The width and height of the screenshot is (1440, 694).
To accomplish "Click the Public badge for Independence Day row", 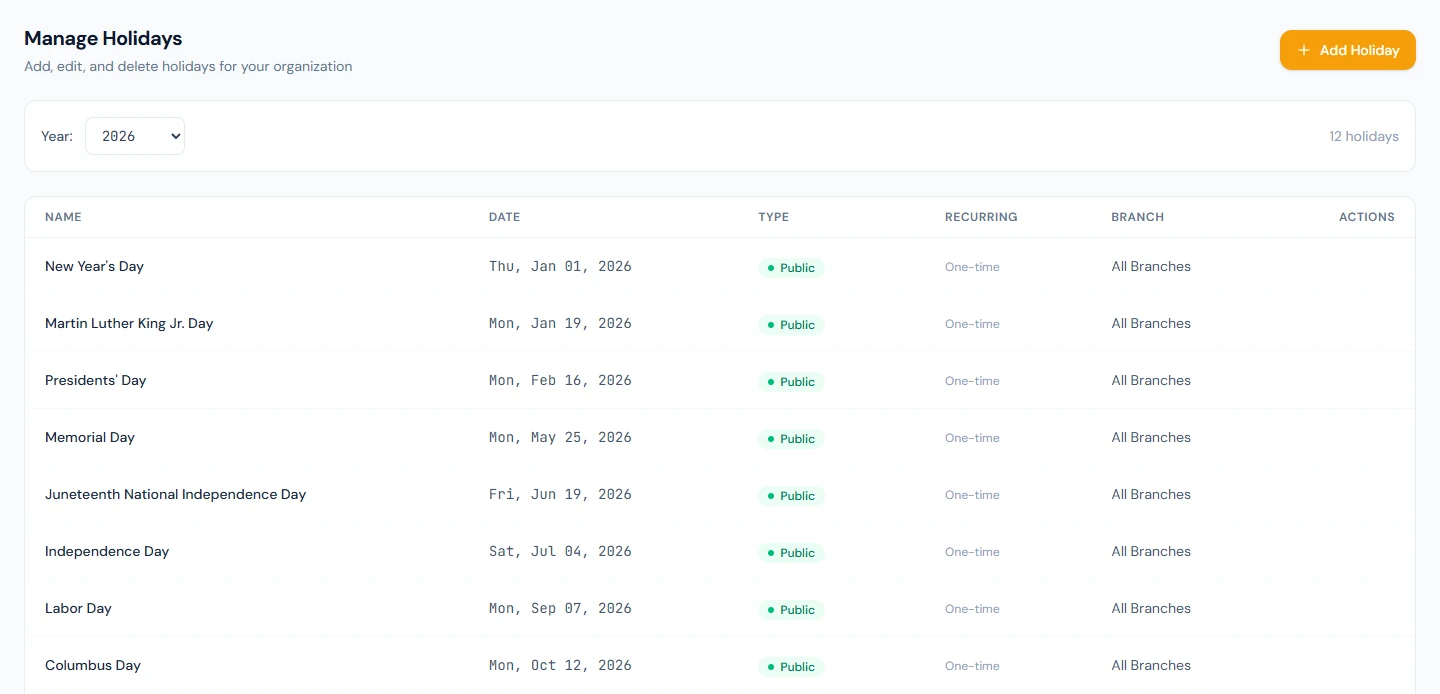I will point(791,553).
